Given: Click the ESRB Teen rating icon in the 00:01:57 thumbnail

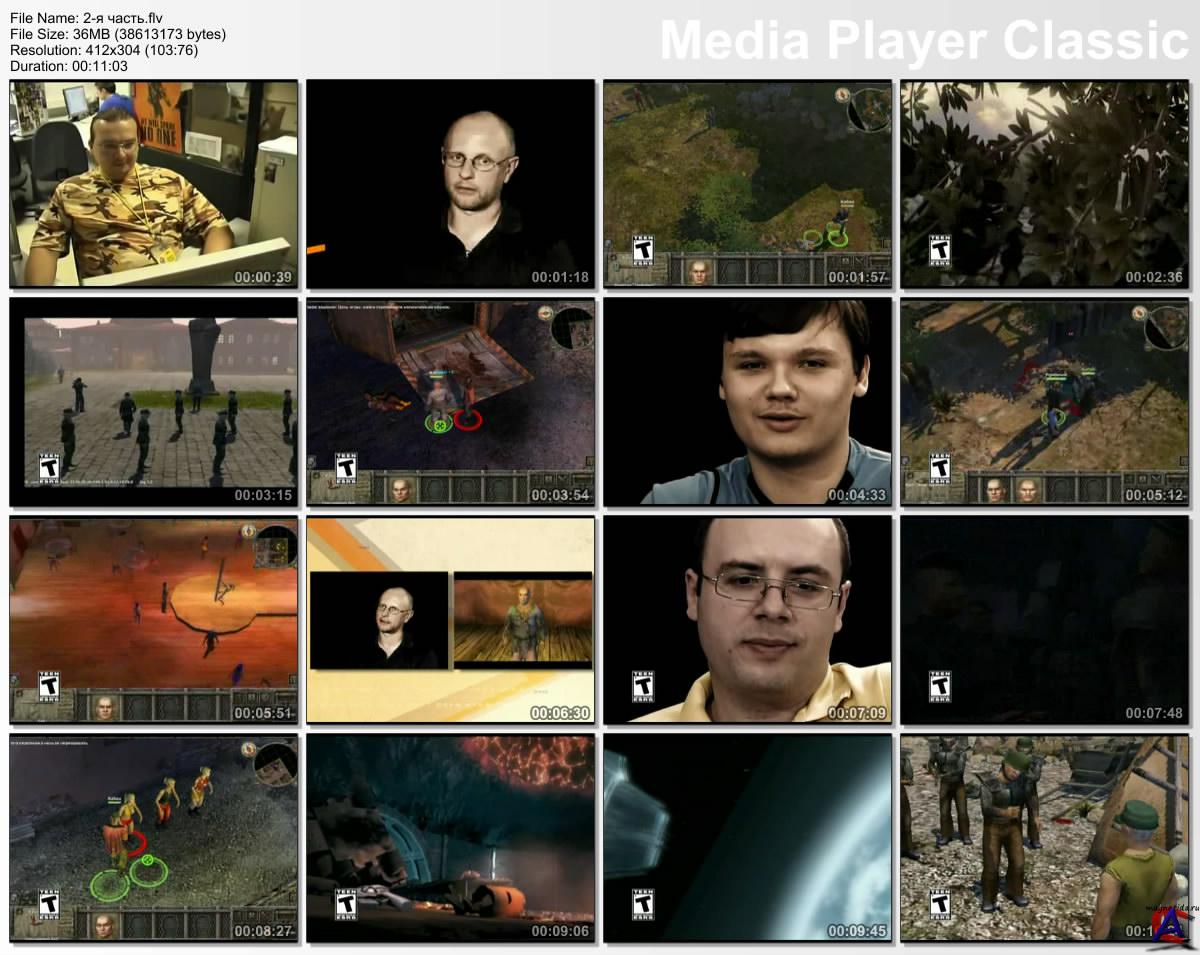Looking at the screenshot, I should (643, 250).
